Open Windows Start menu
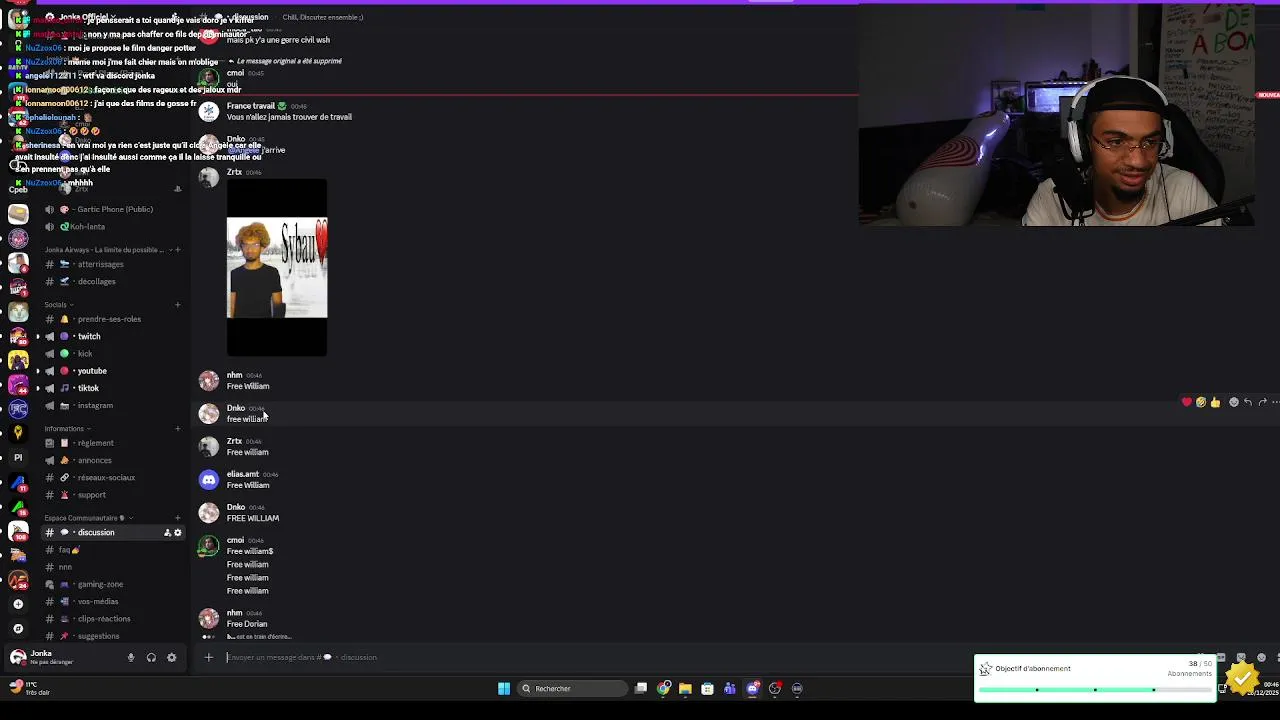The image size is (1280, 720). (x=504, y=688)
